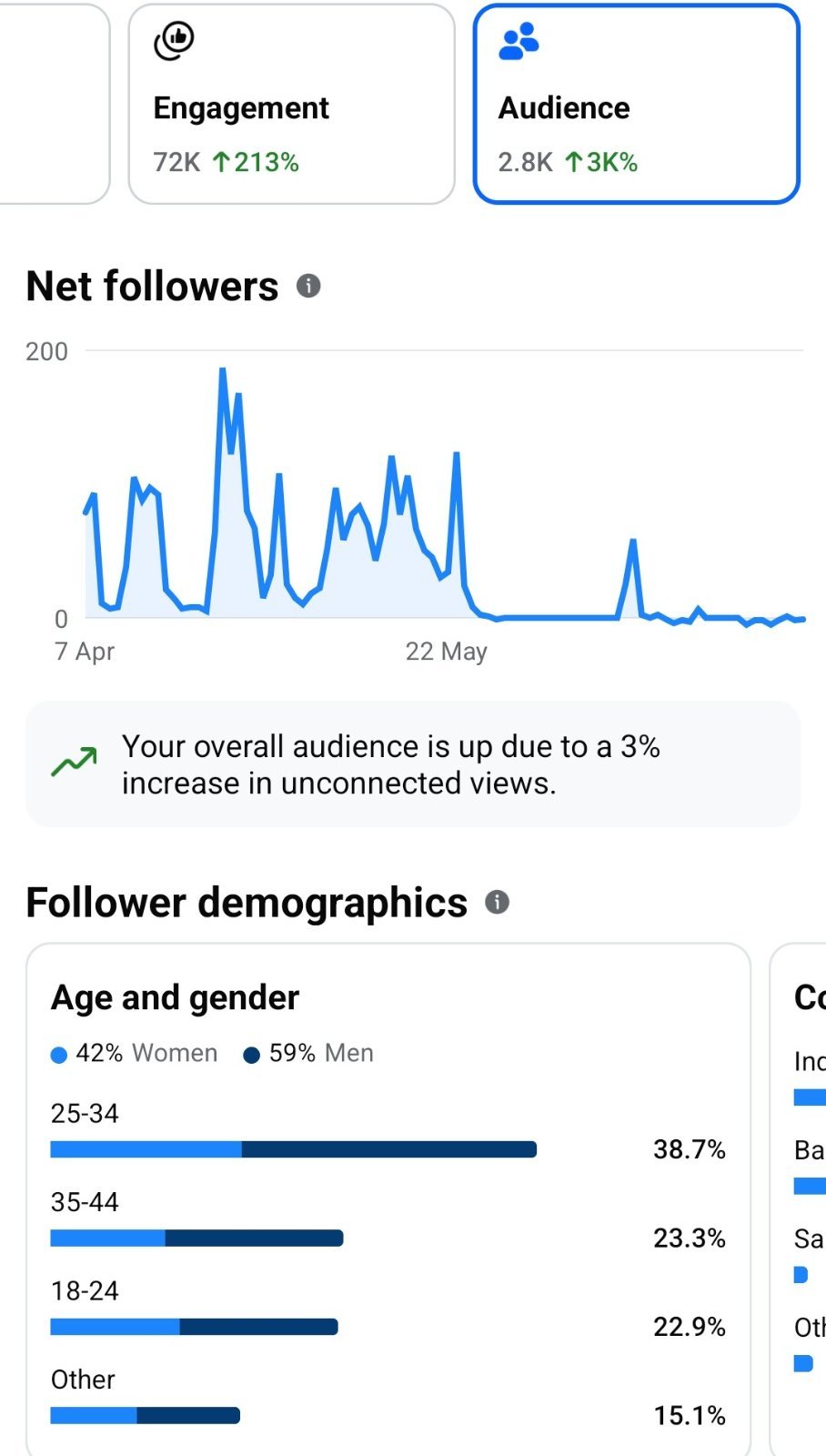Select the light blue Women legend dot
826x1456 pixels.
(59, 1055)
